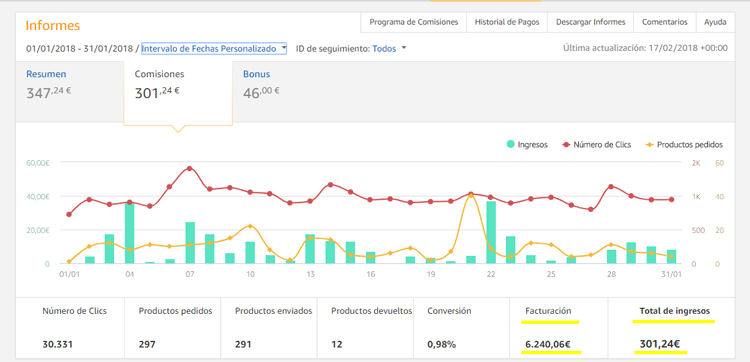This screenshot has width=750, height=362.
Task: Select the Comisiones summary card
Action: coord(178,93)
